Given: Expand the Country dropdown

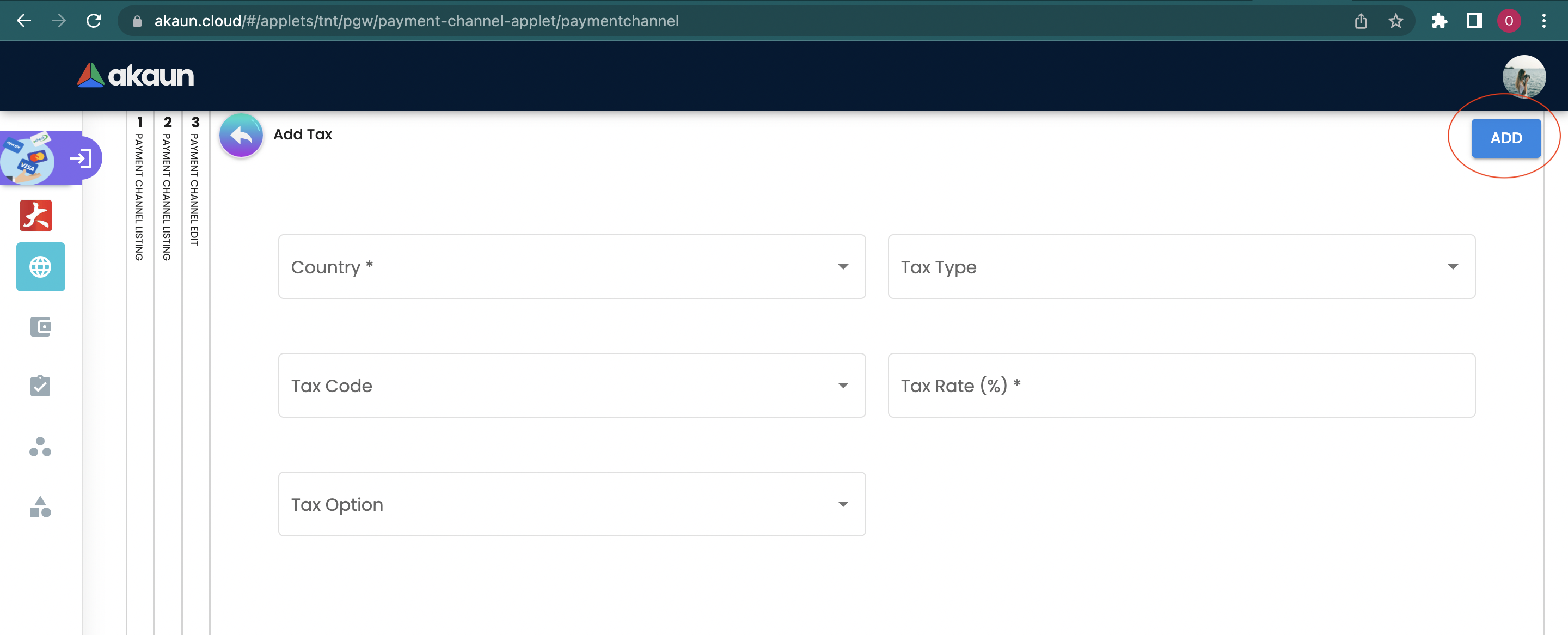Looking at the screenshot, I should coord(572,267).
